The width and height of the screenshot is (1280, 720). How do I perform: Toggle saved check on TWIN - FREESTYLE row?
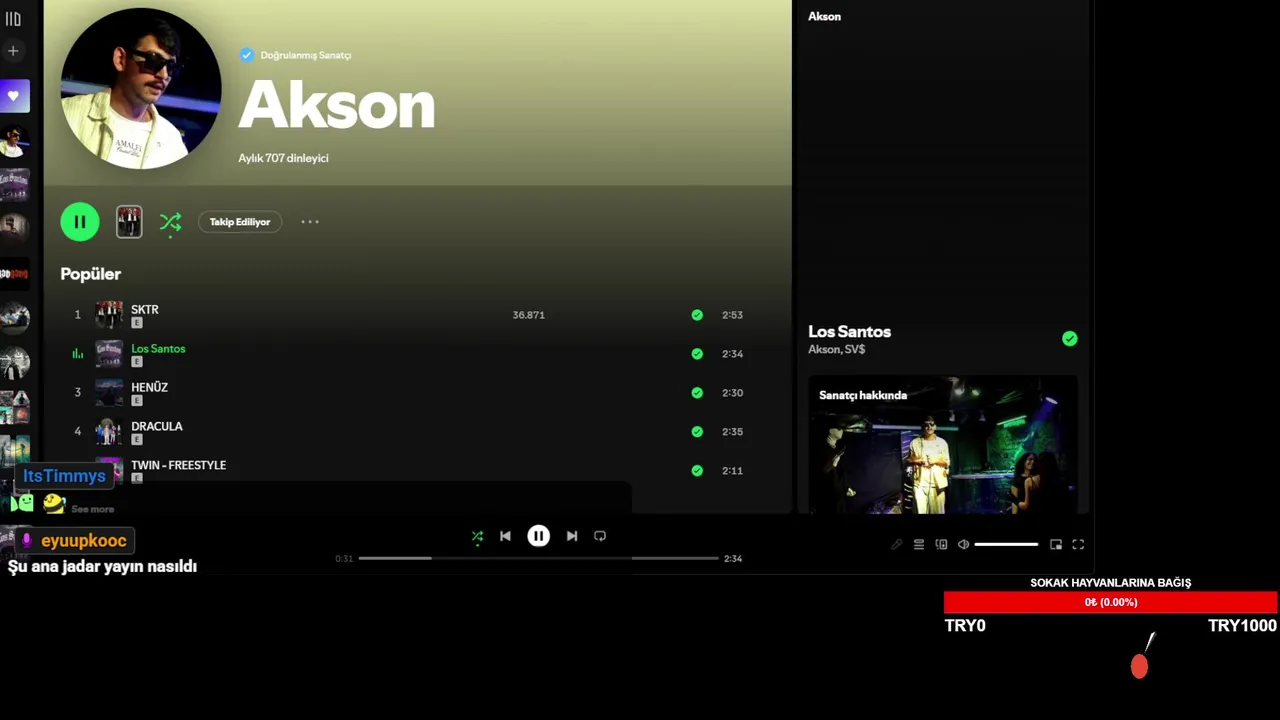[697, 471]
